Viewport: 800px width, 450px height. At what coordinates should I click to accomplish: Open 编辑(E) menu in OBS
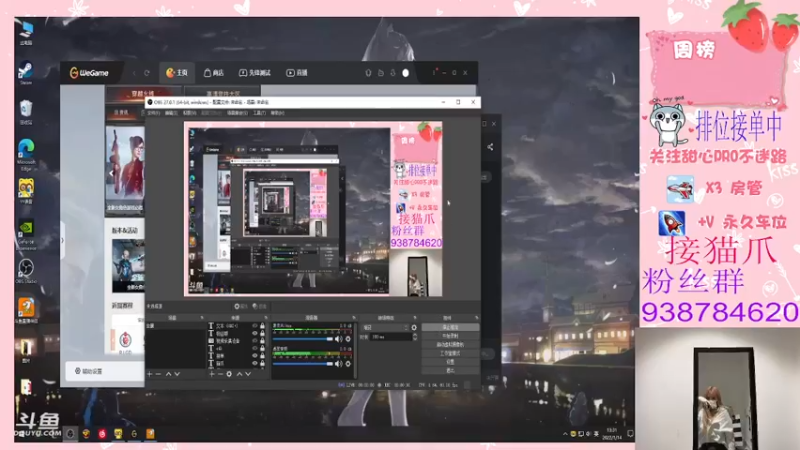[x=171, y=113]
